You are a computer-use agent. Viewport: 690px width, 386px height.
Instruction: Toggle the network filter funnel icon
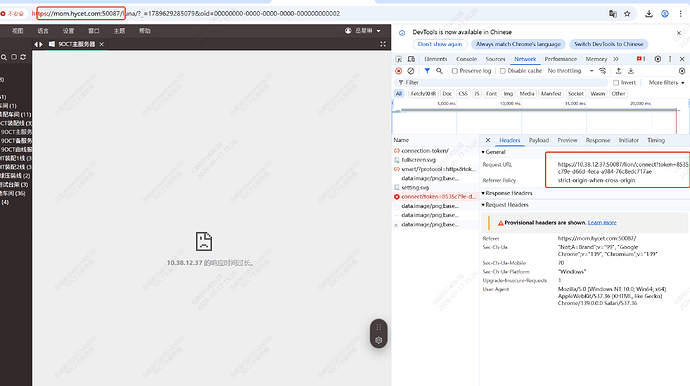(427, 71)
